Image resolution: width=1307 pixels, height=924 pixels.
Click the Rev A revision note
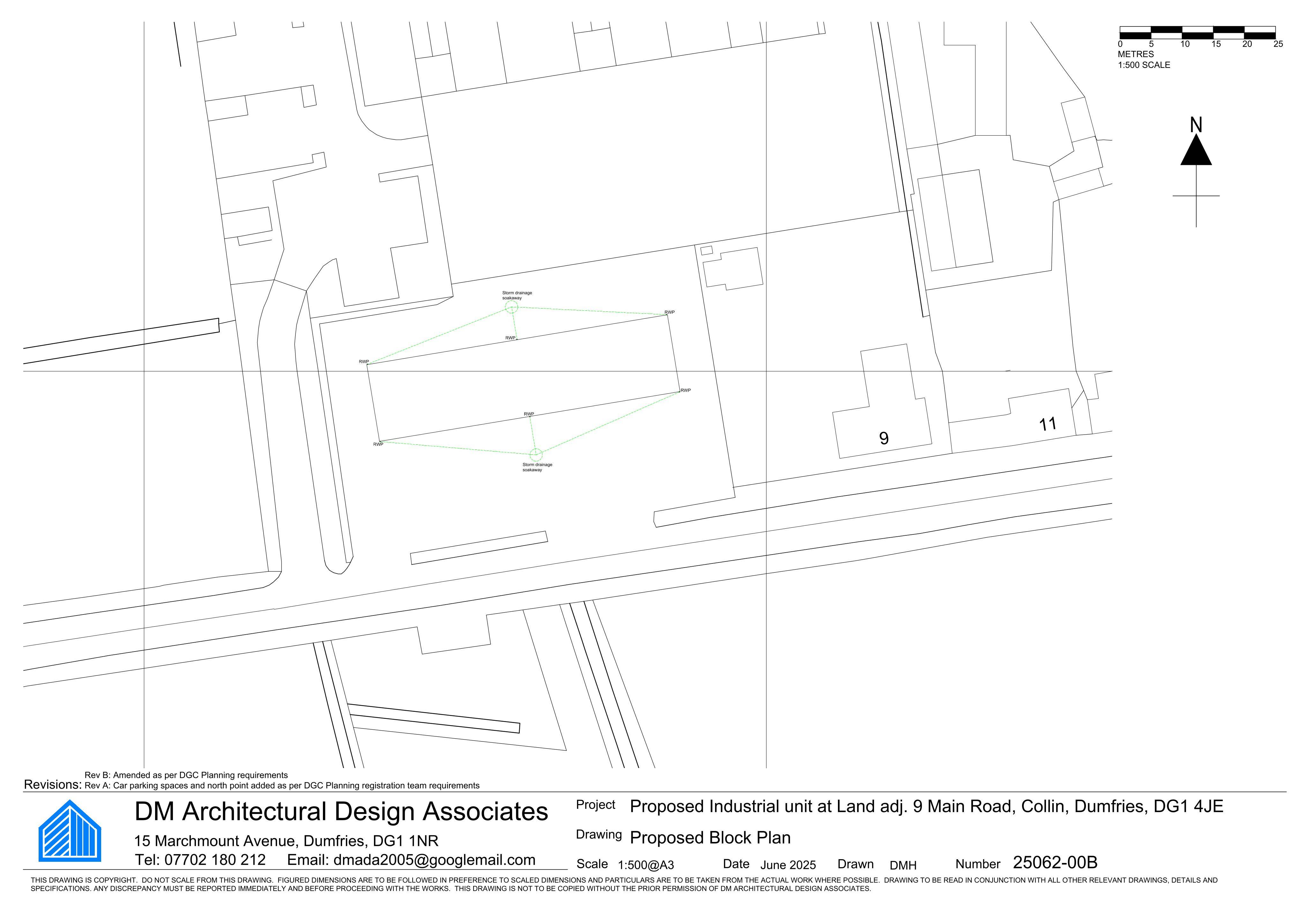pos(282,786)
